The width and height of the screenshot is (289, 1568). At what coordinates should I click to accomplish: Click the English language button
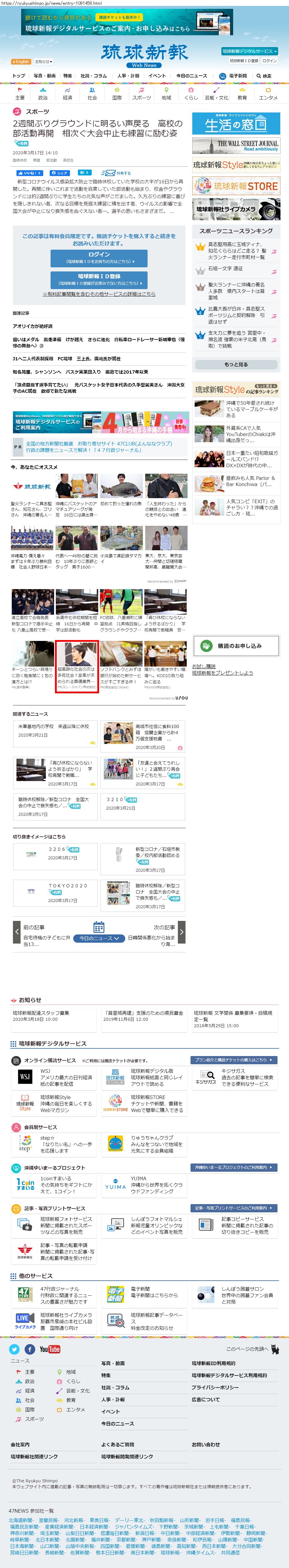point(21,62)
